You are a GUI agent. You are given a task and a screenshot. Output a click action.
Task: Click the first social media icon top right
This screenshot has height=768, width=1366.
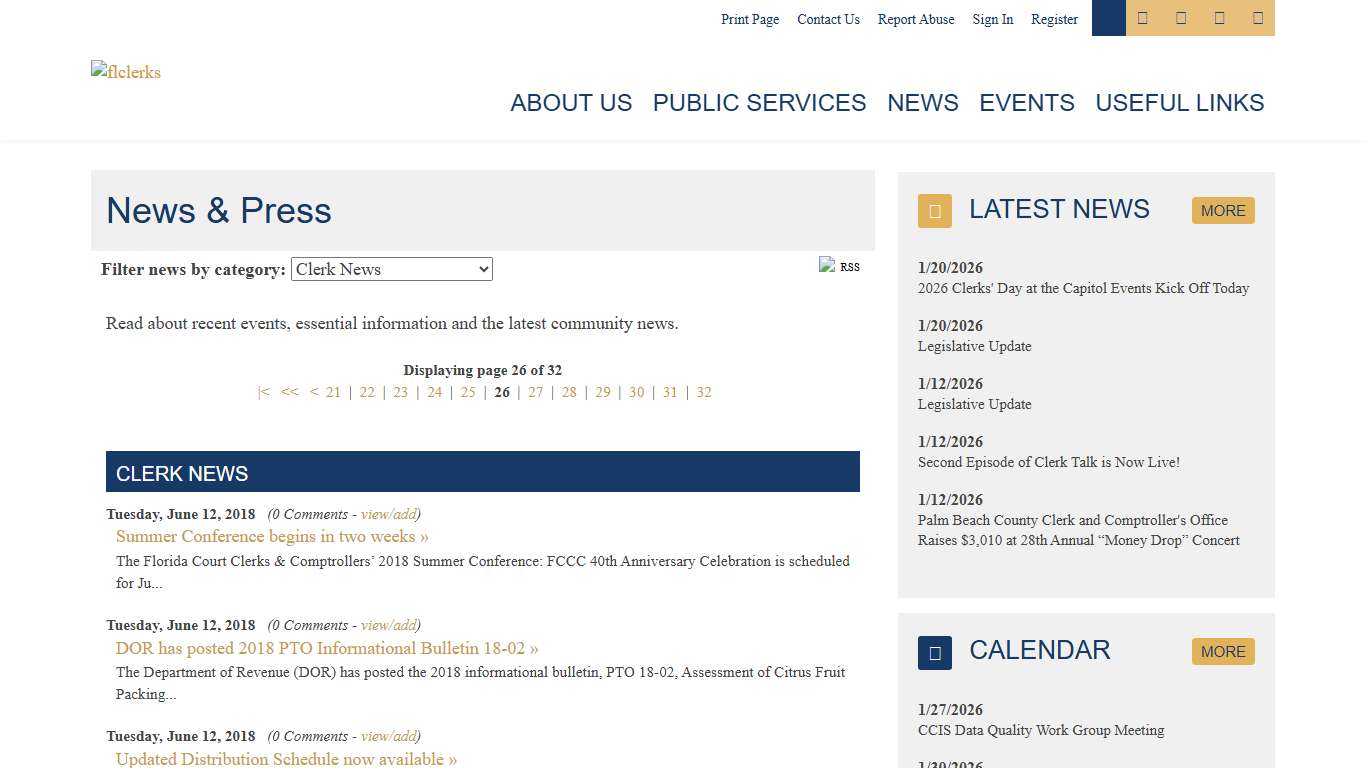1142,18
